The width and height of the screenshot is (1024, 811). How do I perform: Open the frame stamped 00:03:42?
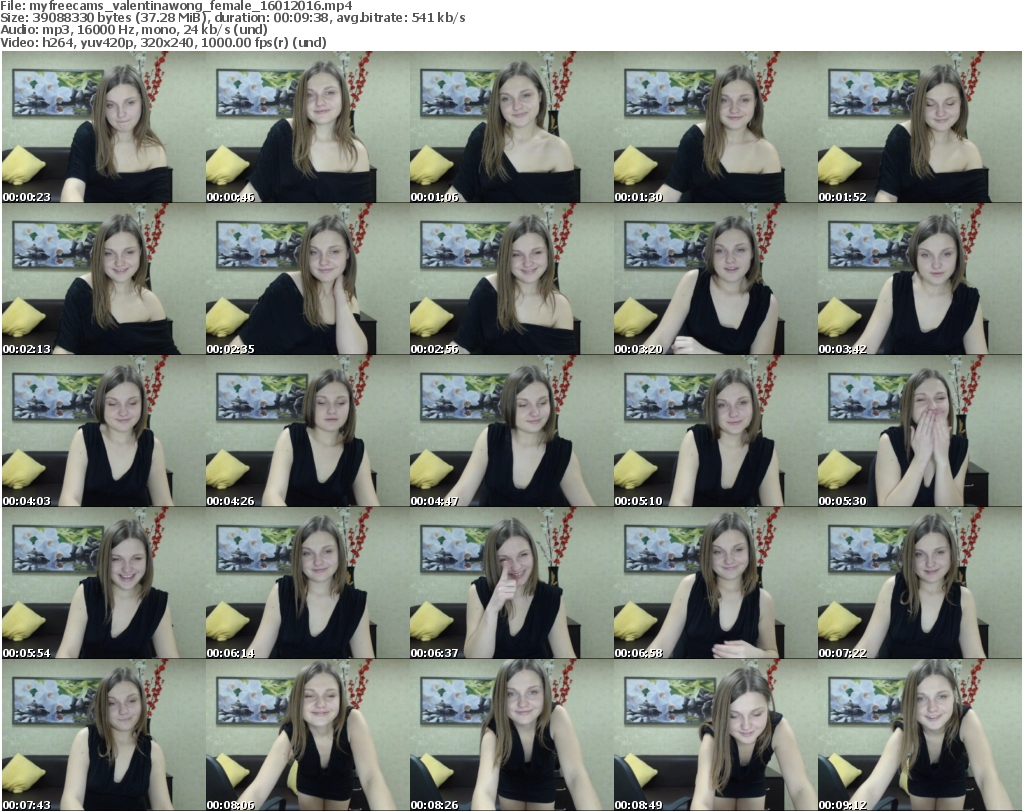[920, 279]
